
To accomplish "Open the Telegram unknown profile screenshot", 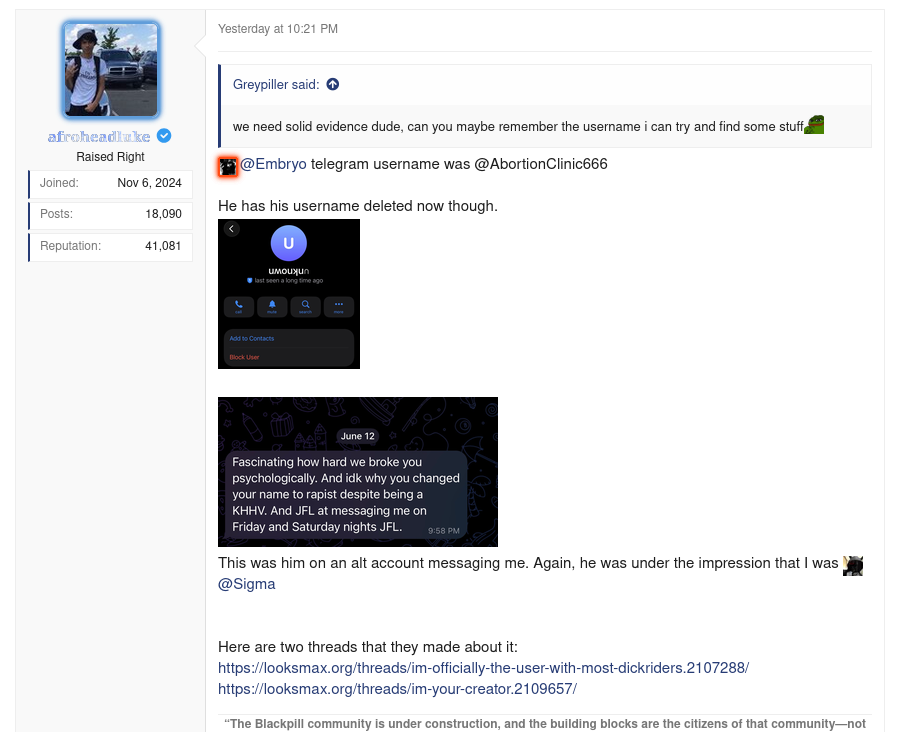I will 289,294.
